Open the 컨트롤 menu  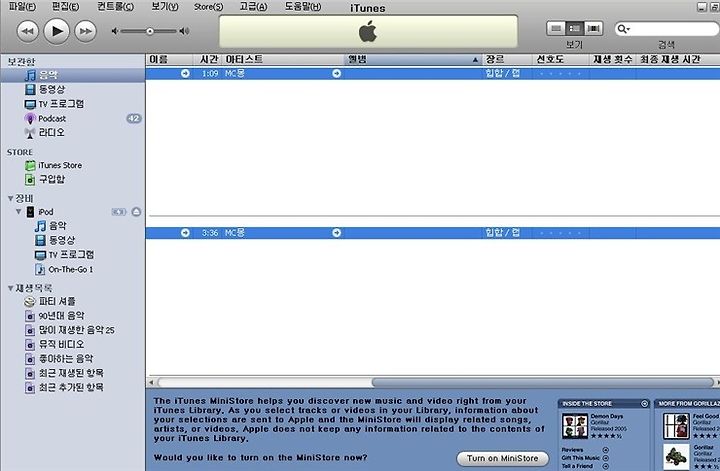pos(115,6)
